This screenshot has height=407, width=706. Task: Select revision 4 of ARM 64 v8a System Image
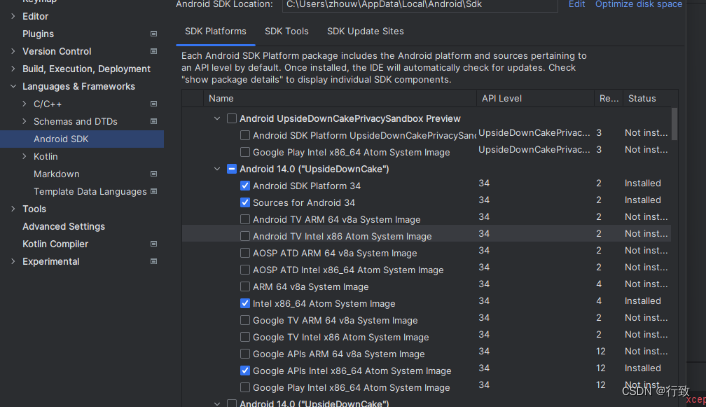pyautogui.click(x=599, y=284)
